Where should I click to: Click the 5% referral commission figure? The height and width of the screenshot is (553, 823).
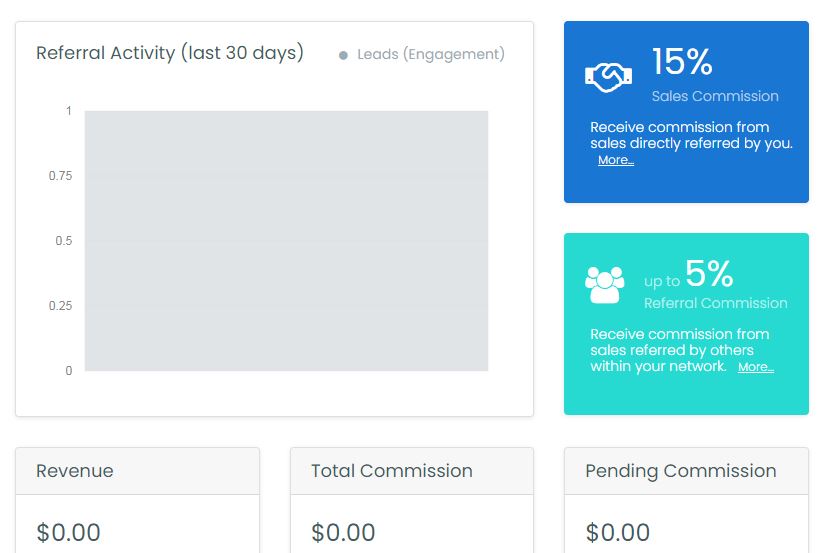click(x=709, y=273)
